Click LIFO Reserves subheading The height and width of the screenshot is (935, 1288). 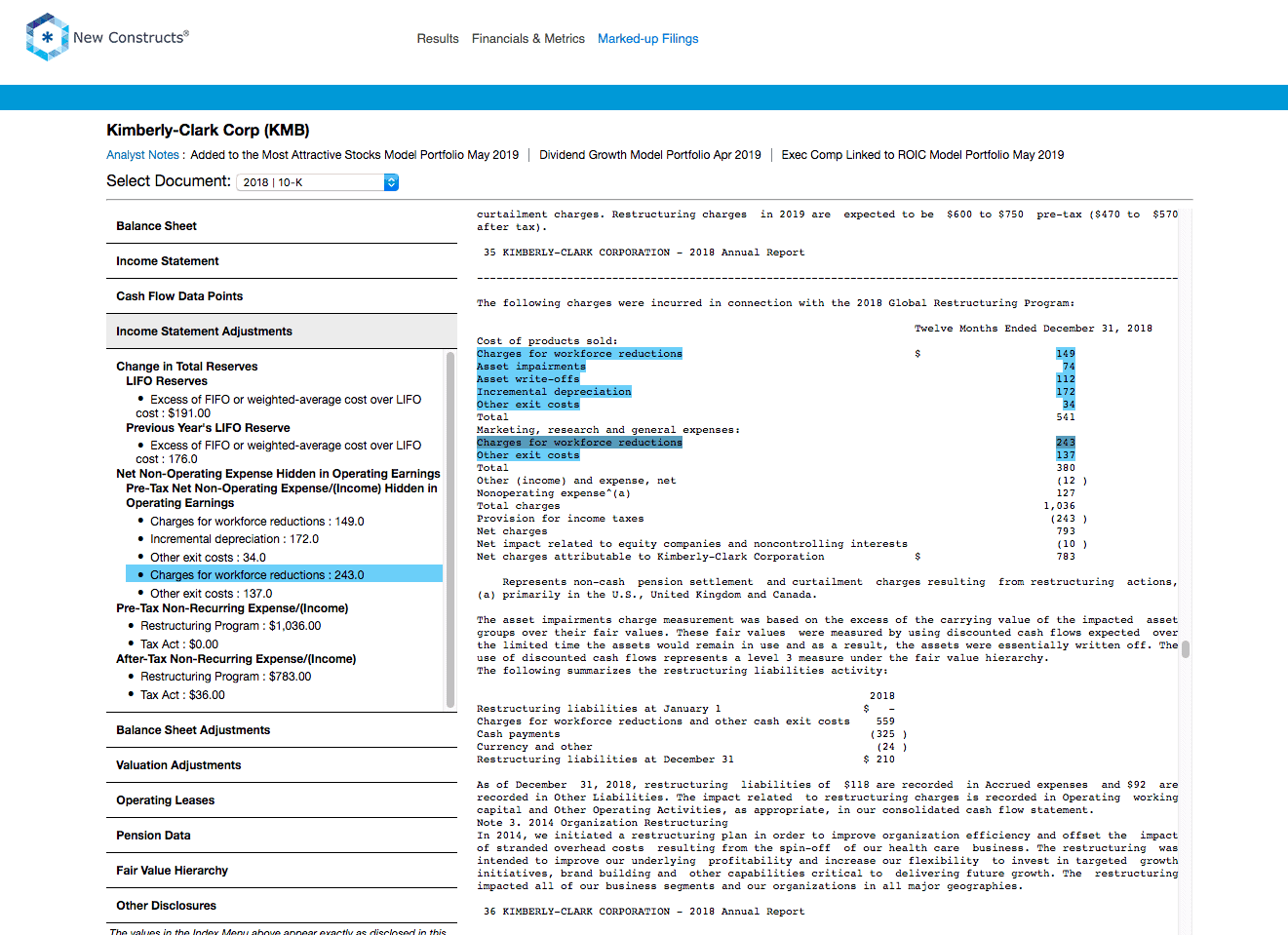167,381
